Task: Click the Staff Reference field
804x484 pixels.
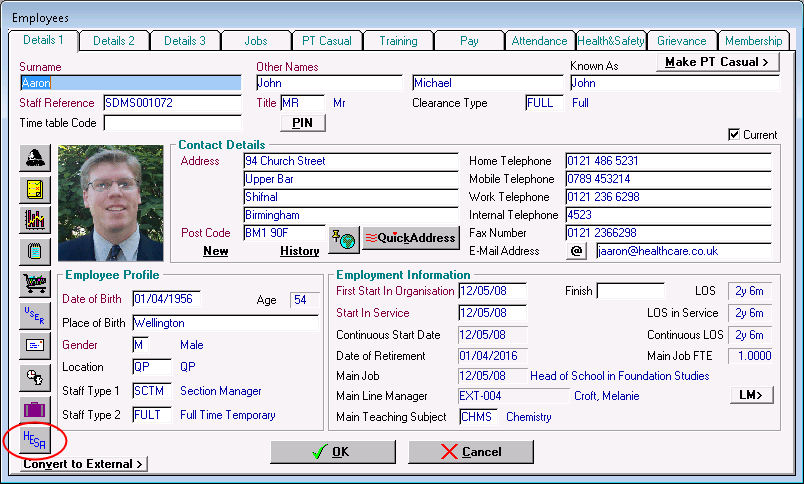Action: 172,103
